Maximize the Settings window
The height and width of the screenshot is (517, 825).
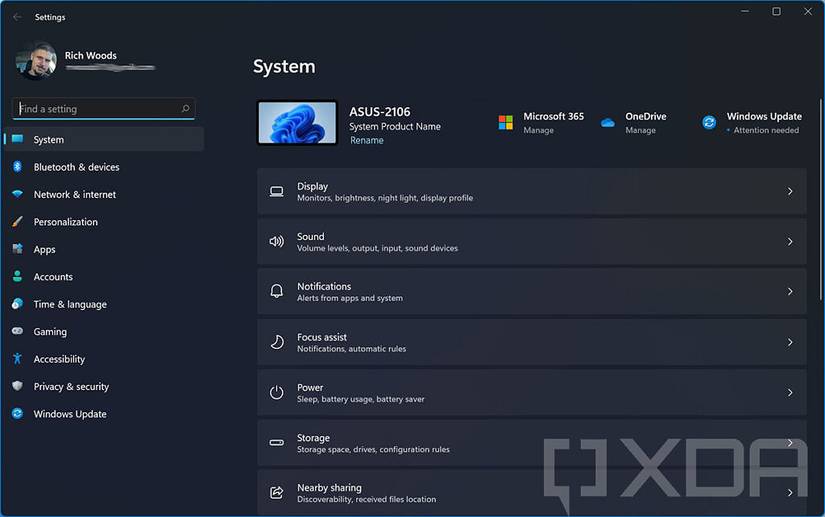point(776,11)
